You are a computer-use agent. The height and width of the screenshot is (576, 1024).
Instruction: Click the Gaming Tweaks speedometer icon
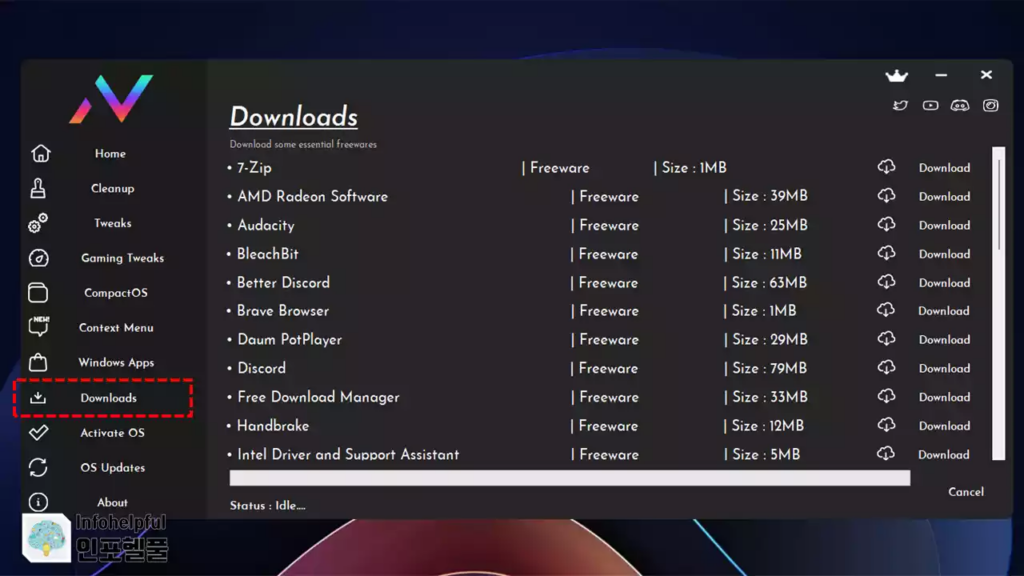tap(39, 258)
